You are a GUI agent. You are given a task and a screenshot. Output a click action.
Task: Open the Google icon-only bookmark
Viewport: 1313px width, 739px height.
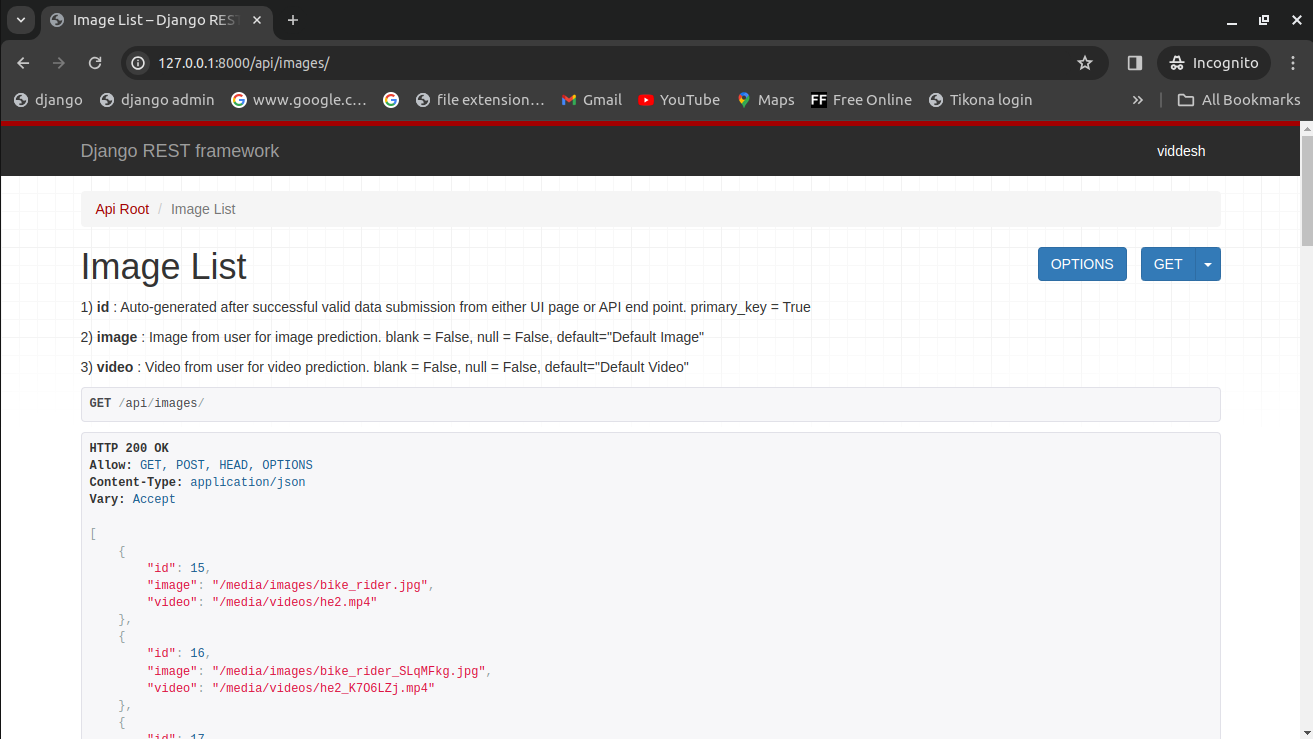[391, 100]
